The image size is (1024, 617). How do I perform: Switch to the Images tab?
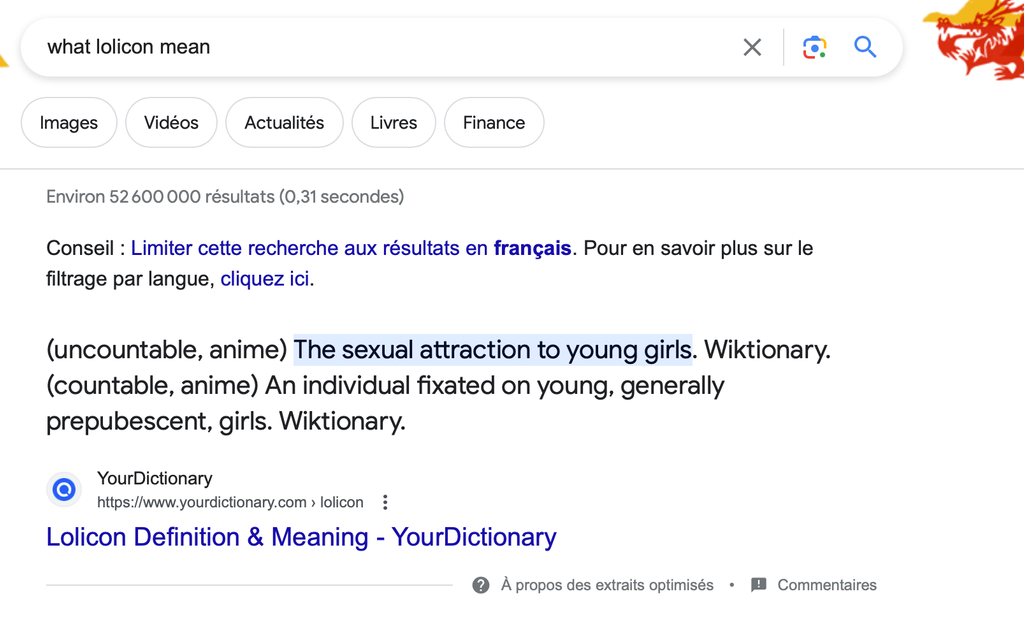click(x=69, y=123)
